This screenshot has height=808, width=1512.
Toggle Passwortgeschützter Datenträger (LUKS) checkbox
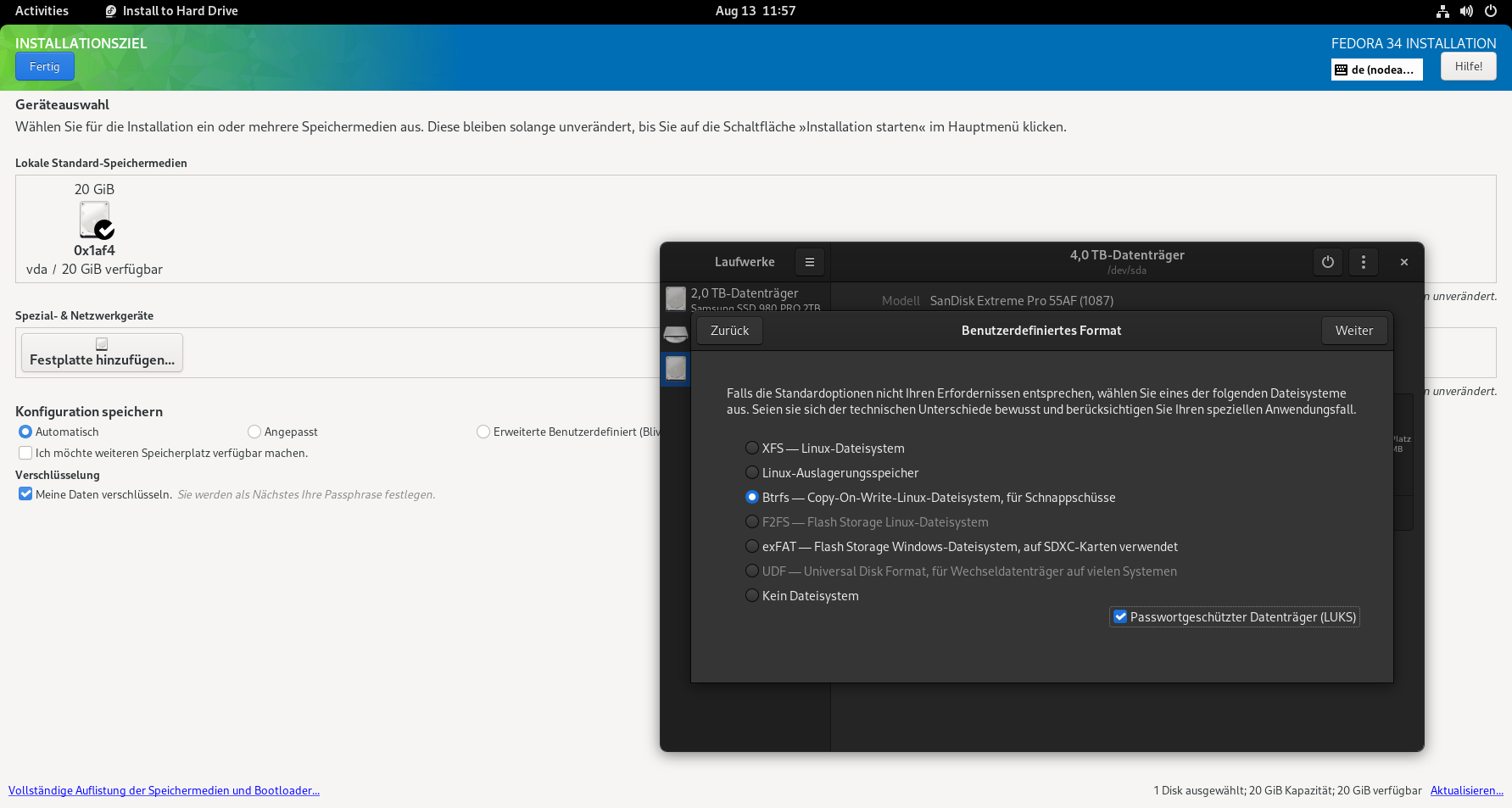point(1235,617)
